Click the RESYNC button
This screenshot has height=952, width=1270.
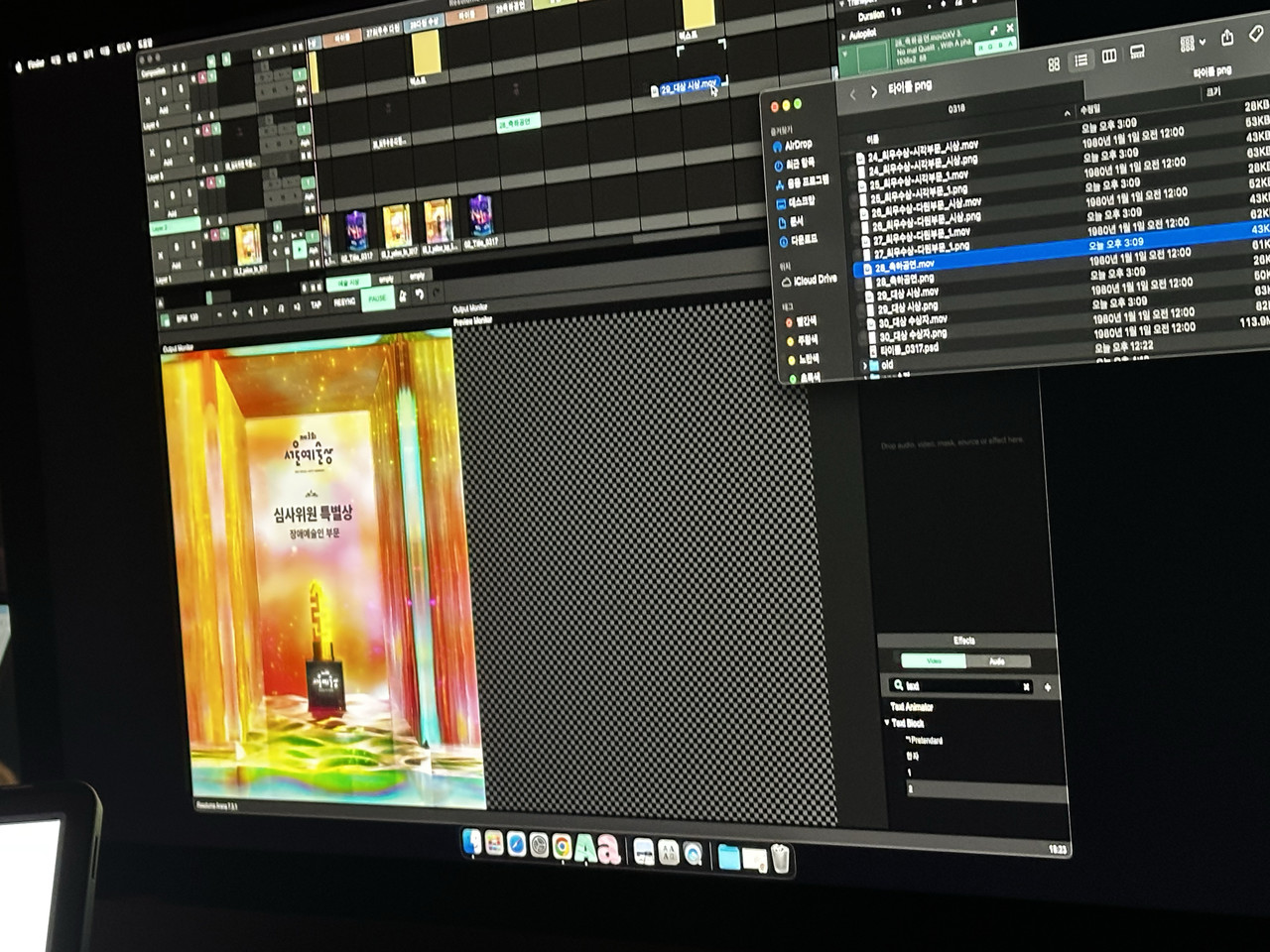click(x=344, y=302)
